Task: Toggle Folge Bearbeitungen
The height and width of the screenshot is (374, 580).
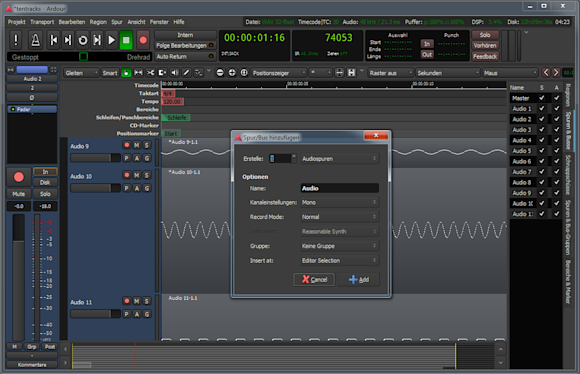Action: click(185, 46)
